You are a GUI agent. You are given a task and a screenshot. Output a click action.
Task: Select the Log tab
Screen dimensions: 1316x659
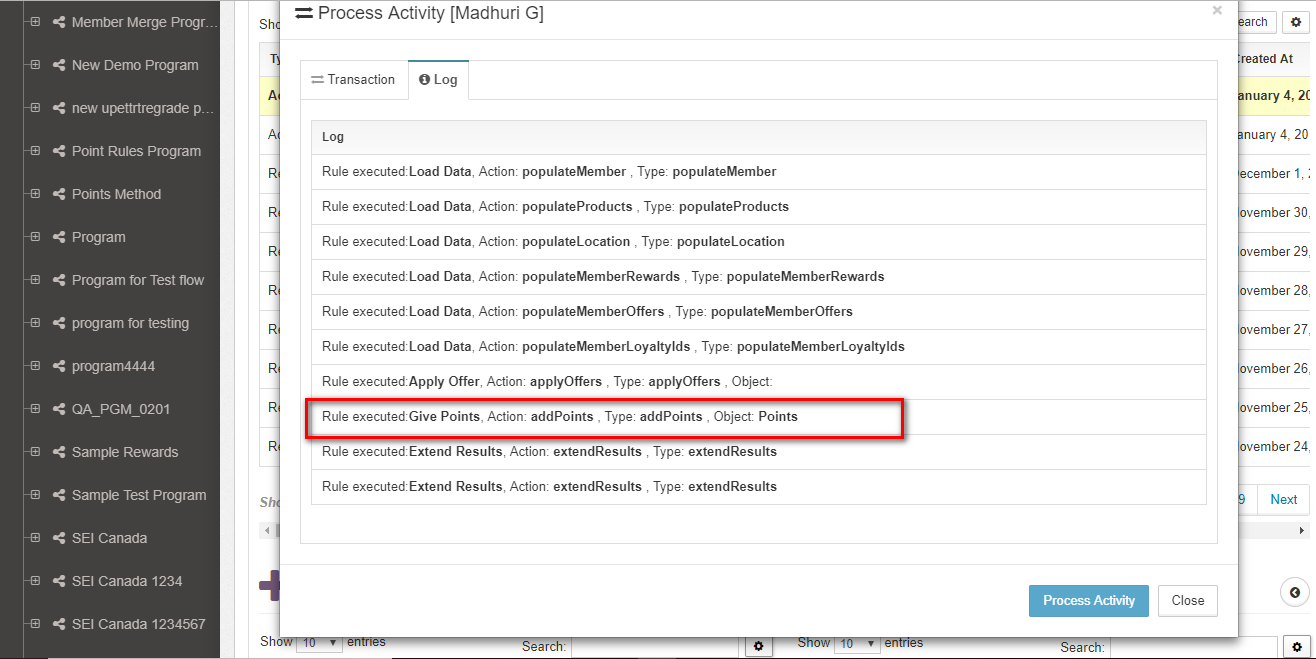pos(438,80)
